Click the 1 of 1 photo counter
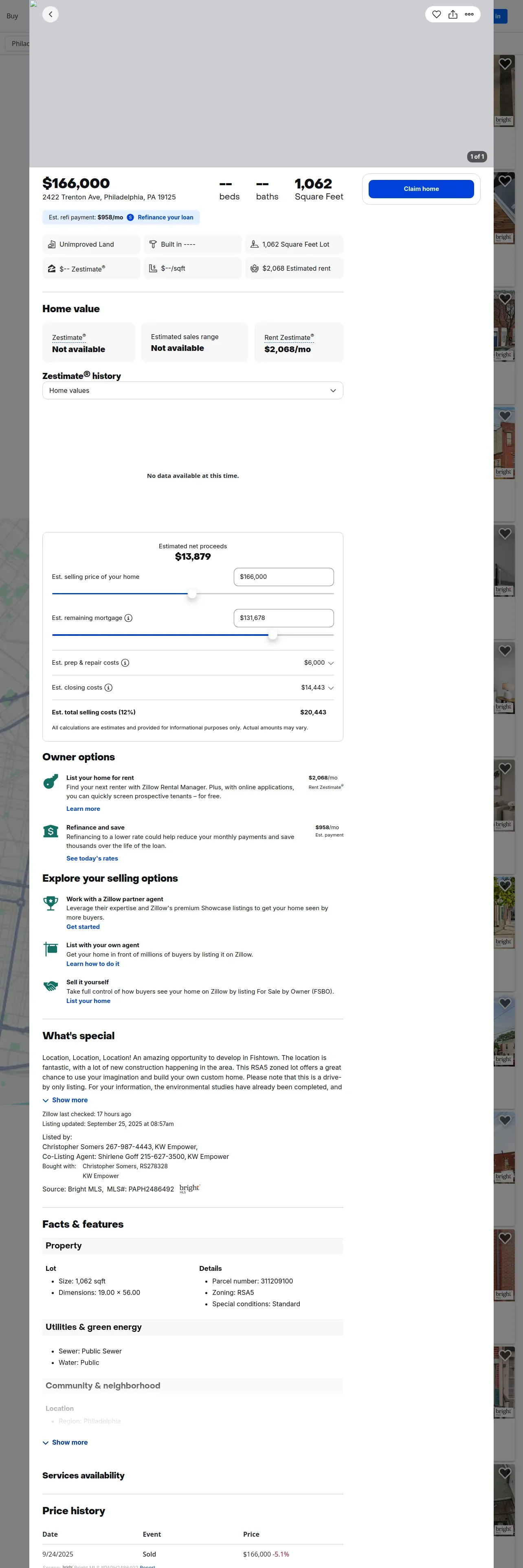This screenshot has width=523, height=1568. (477, 156)
